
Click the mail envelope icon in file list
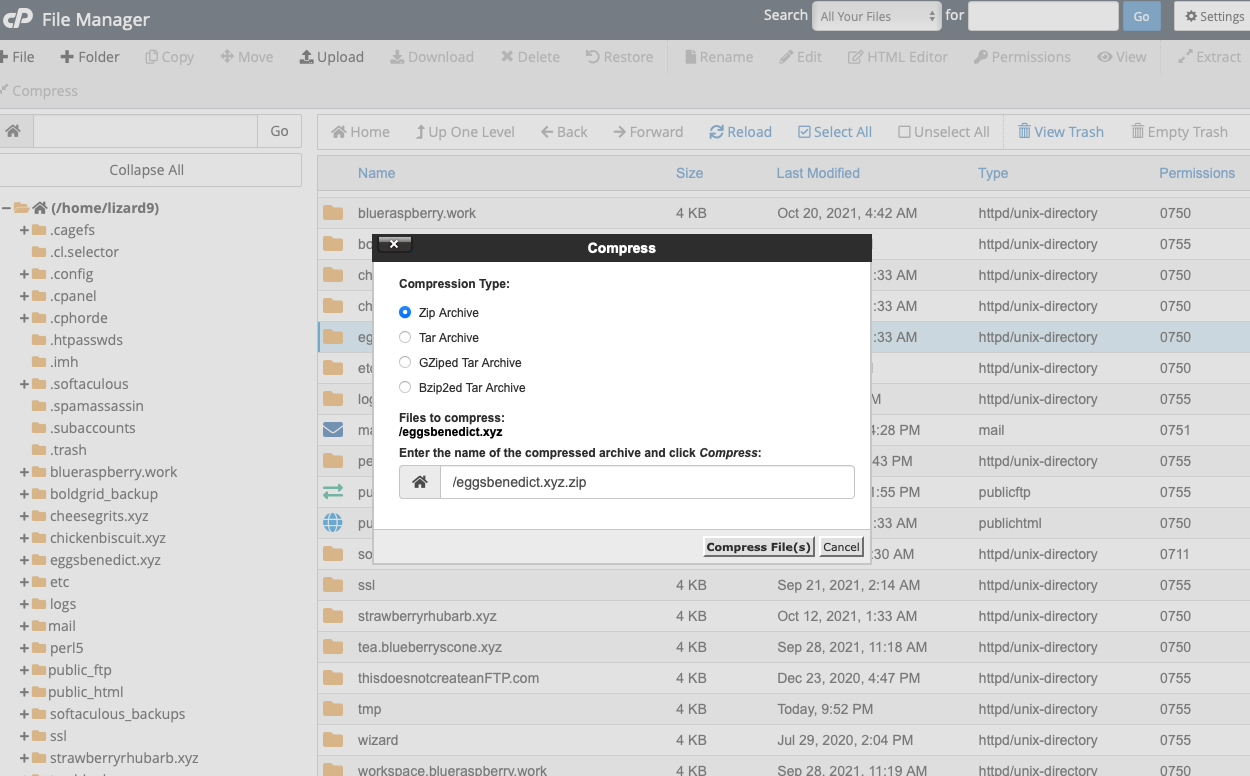point(333,430)
